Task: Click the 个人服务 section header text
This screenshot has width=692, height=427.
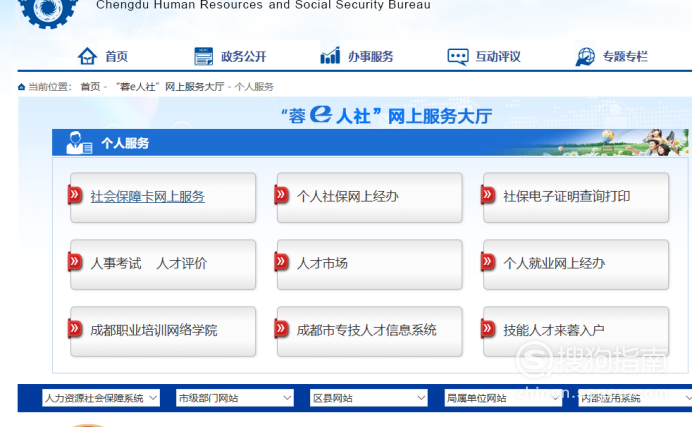Action: click(125, 143)
